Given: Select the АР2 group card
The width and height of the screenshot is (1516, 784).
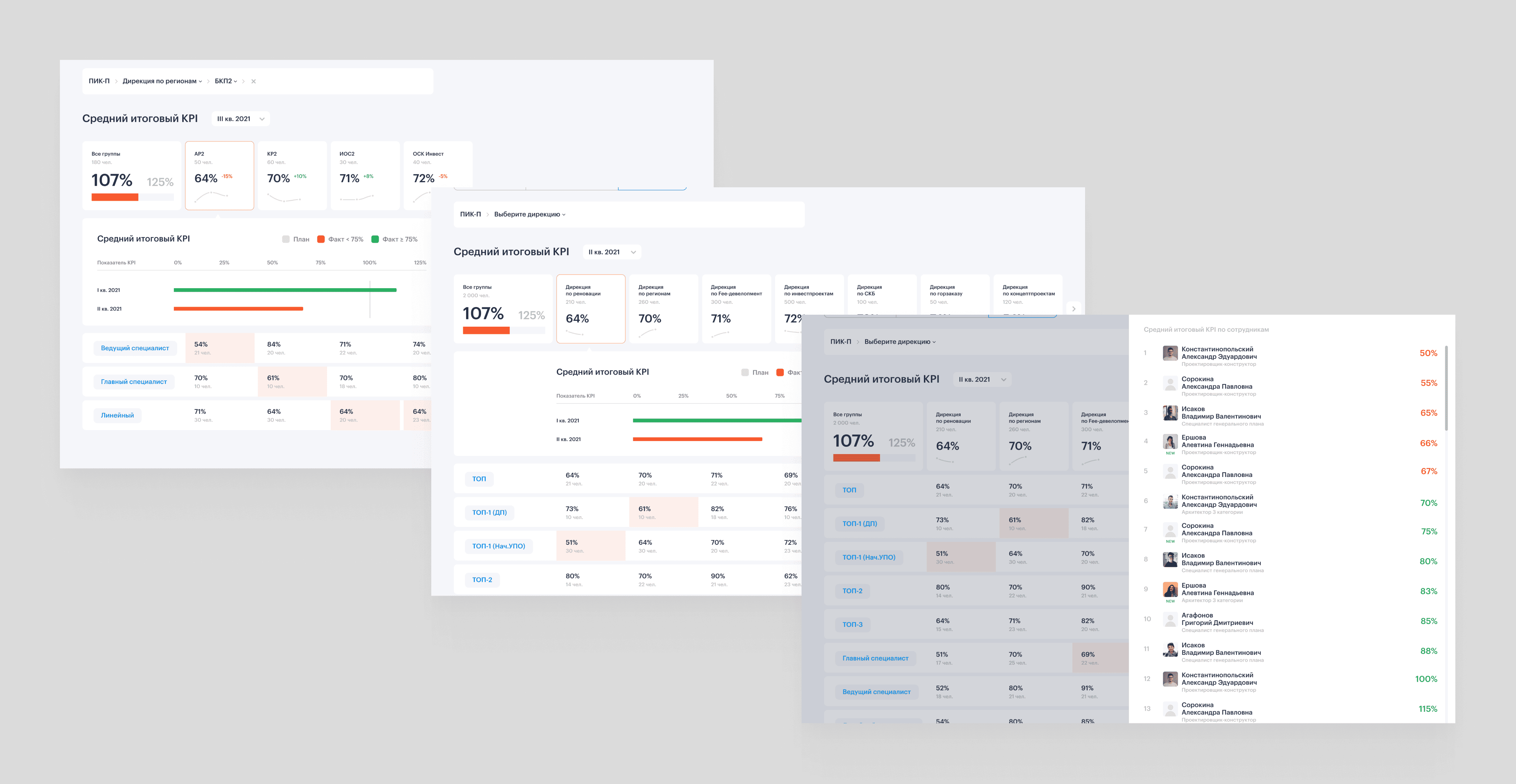Looking at the screenshot, I should tap(220, 175).
